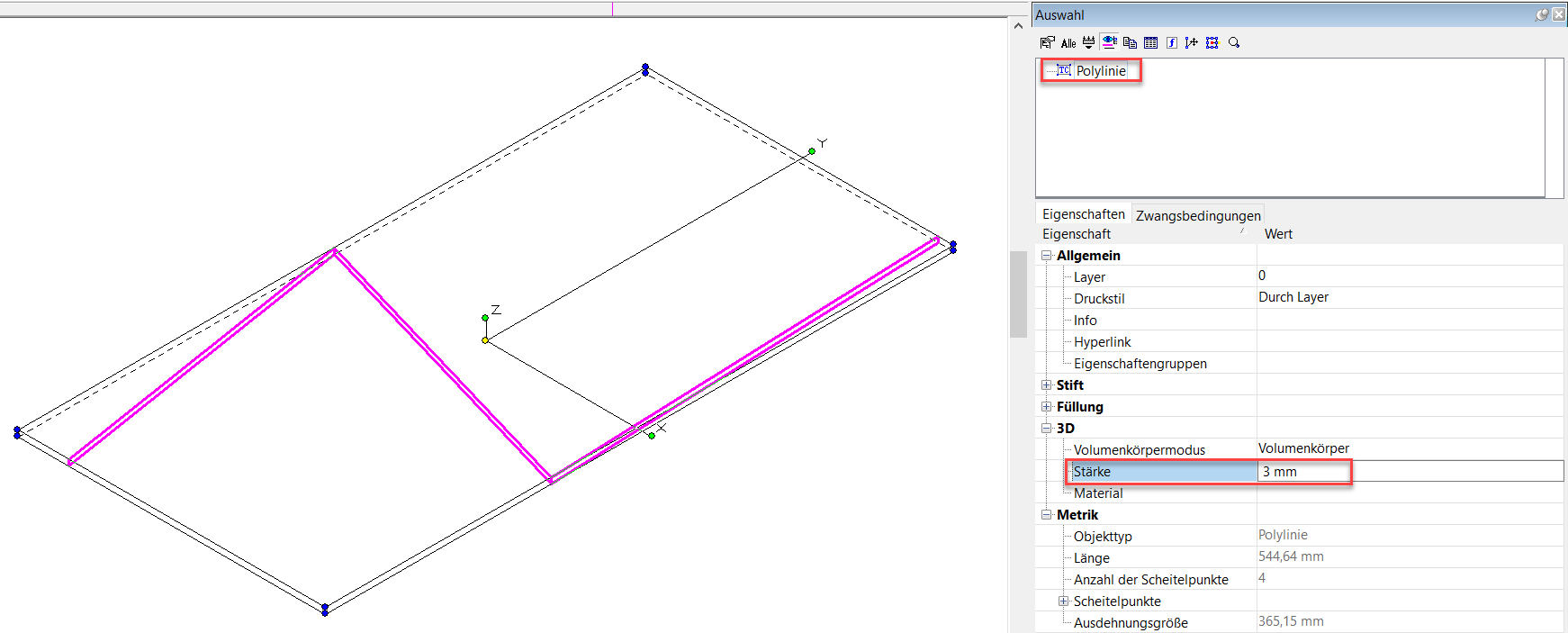Screen dimensions: 1568x633
Task: Click the magnifier search icon in Auswahl toolbar
Action: pyautogui.click(x=1234, y=42)
